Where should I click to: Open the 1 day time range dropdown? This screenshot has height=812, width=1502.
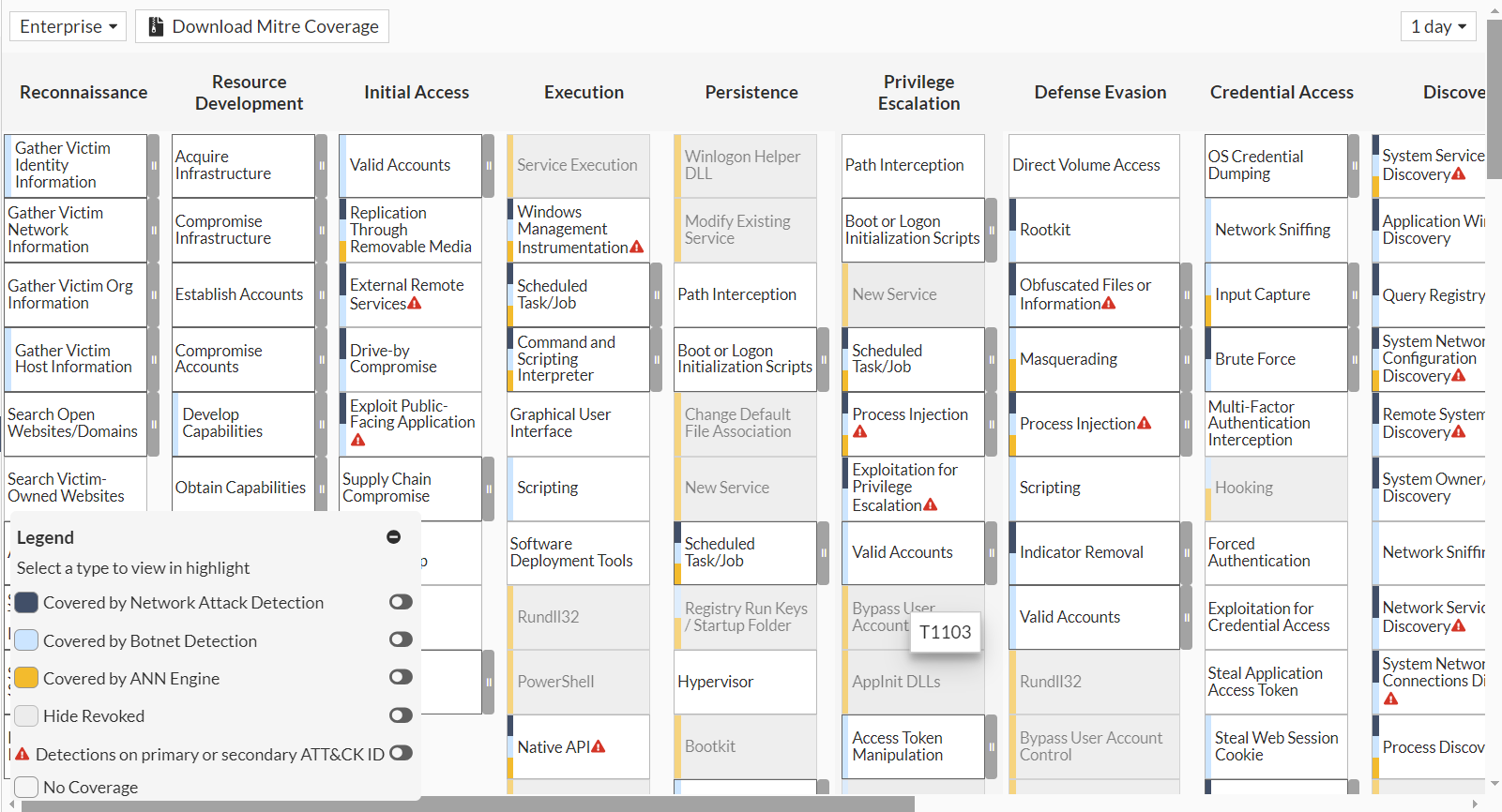click(1437, 26)
